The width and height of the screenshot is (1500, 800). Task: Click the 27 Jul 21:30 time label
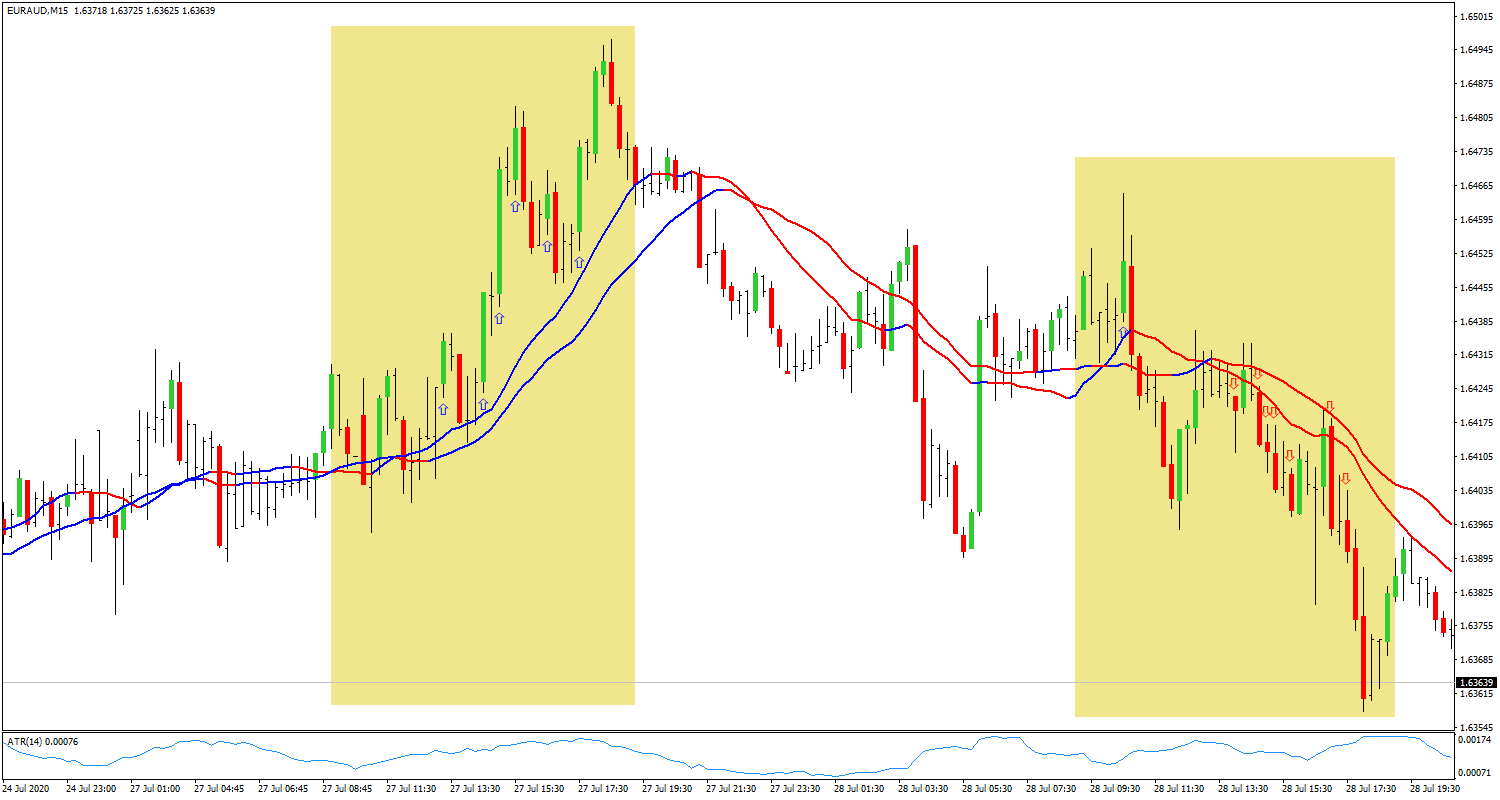pos(732,789)
